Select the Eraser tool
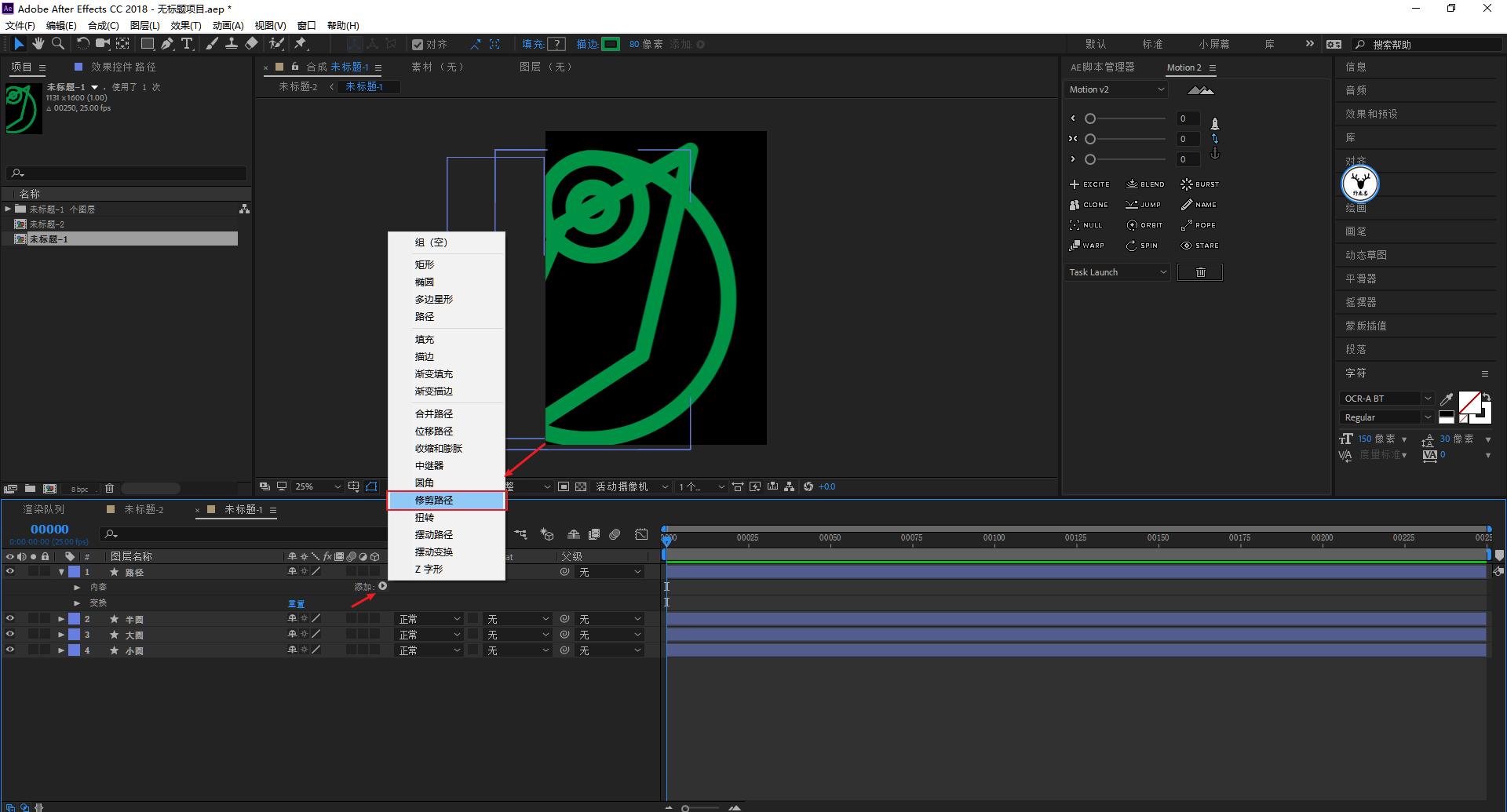This screenshot has width=1507, height=812. [251, 44]
